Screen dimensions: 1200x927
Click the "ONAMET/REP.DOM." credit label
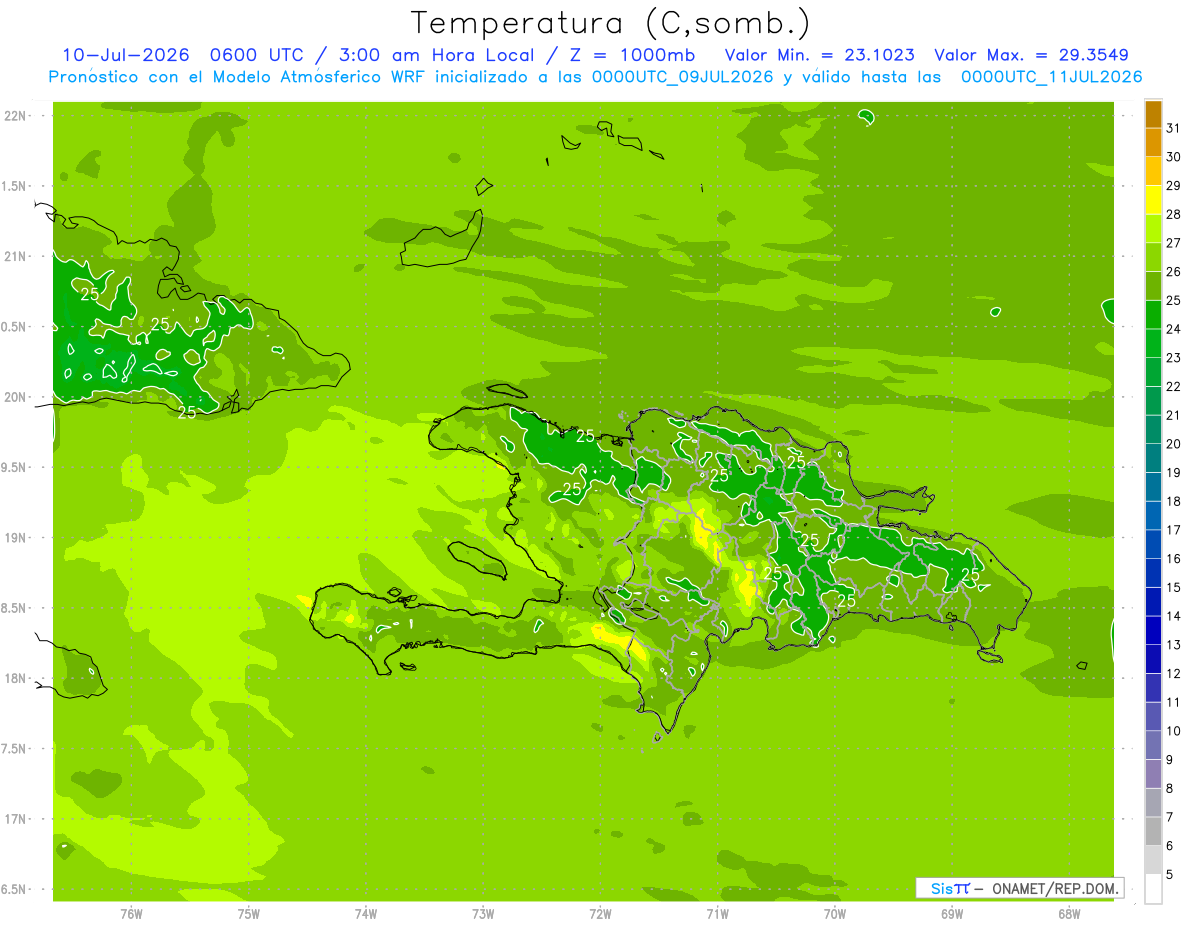(x=1056, y=888)
